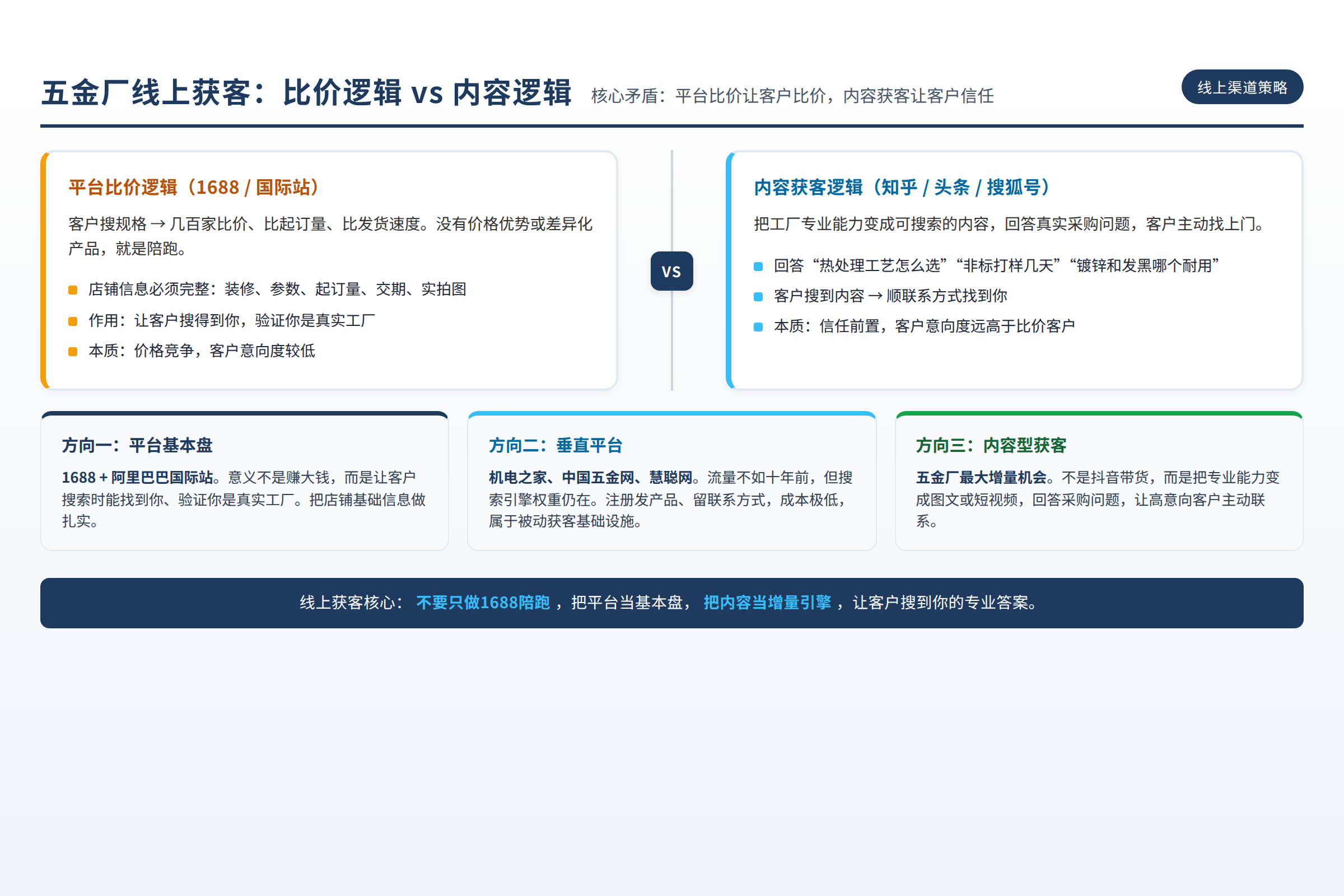
Task: Click highlighted 不要只做1688陪跑 in footer
Action: tap(483, 603)
